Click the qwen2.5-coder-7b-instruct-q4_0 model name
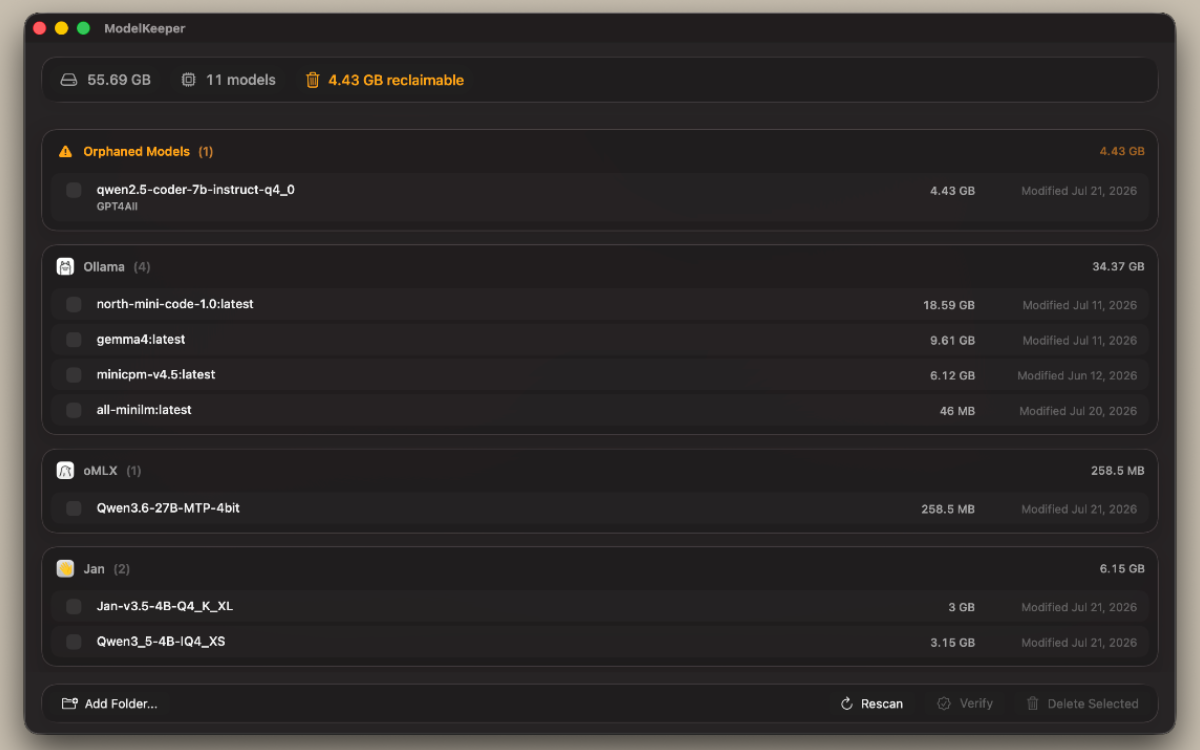Viewport: 1200px width, 750px height. point(196,189)
